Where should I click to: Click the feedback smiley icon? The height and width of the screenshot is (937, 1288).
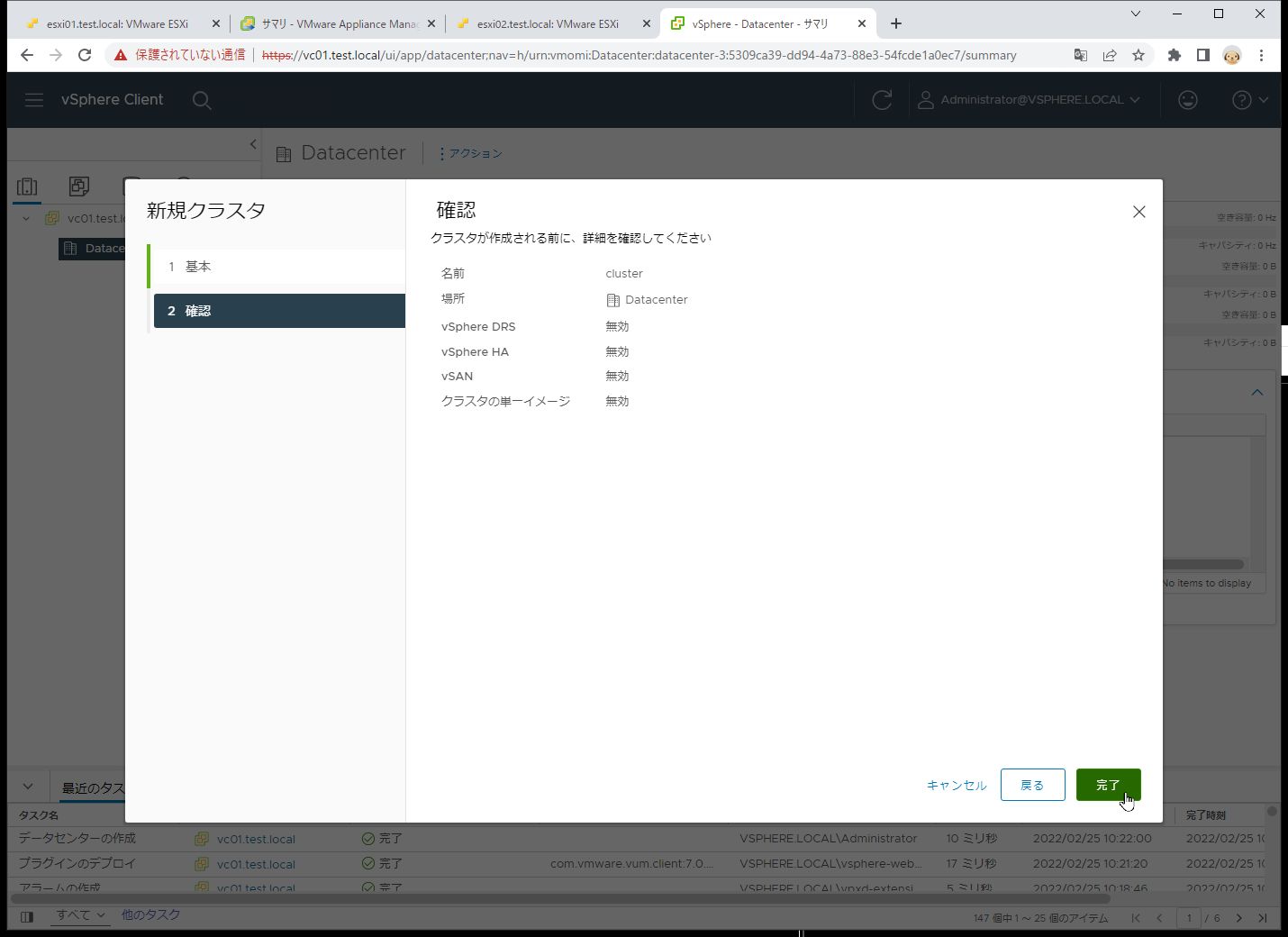(x=1188, y=100)
